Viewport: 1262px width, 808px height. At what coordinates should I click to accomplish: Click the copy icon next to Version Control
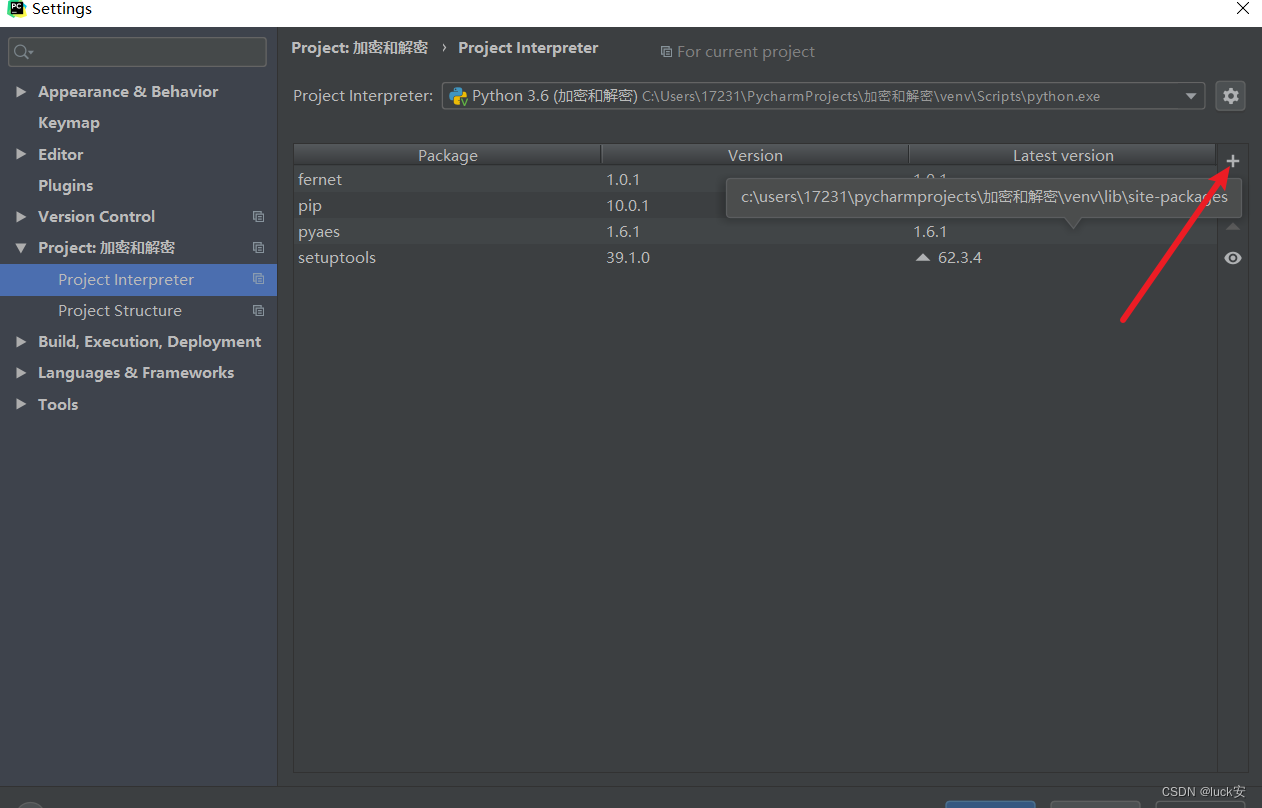259,217
